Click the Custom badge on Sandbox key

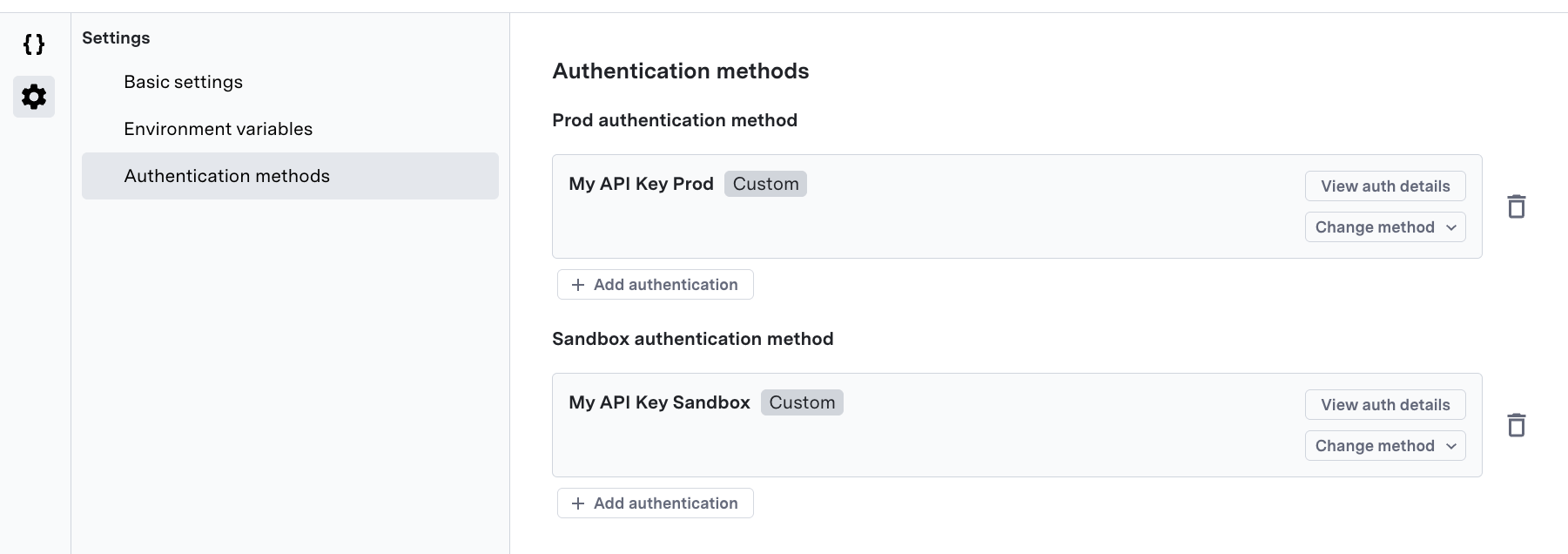click(x=802, y=402)
